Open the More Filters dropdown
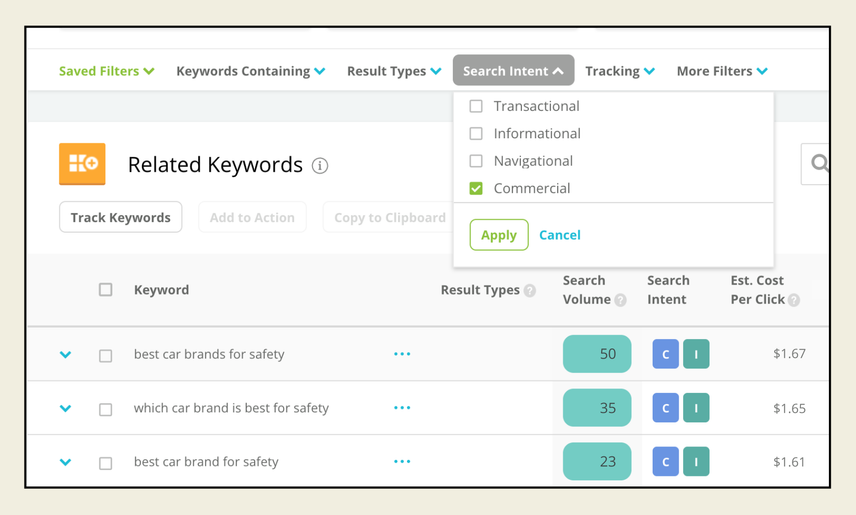 point(722,71)
